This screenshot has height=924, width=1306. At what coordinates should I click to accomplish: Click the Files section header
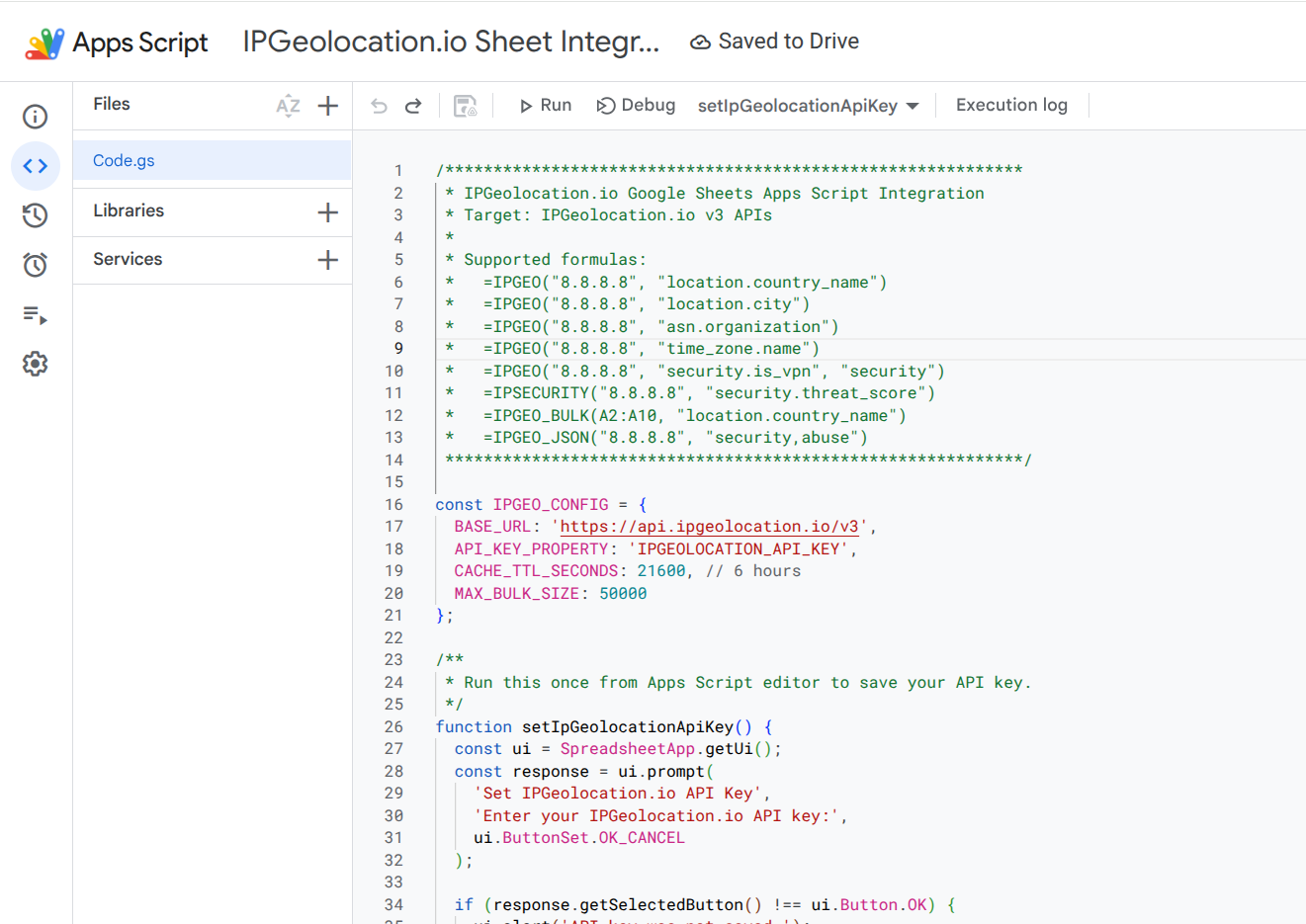click(x=112, y=104)
